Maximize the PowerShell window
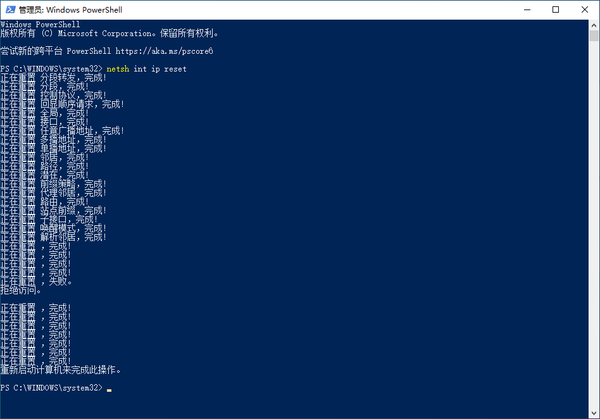This screenshot has width=600, height=419. (x=556, y=10)
